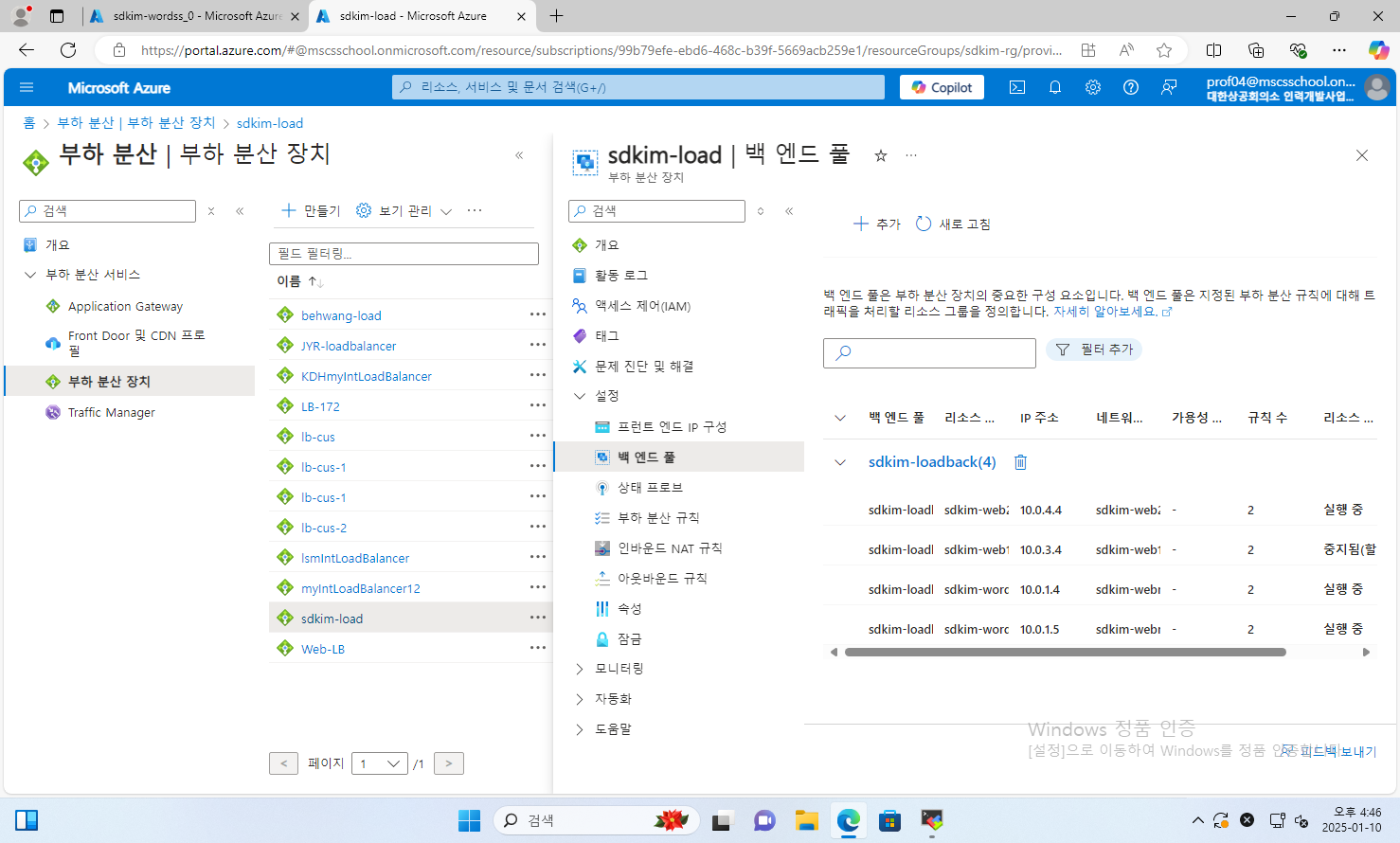Click the add (추가) backend pool button
The height and width of the screenshot is (843, 1400).
(x=877, y=224)
